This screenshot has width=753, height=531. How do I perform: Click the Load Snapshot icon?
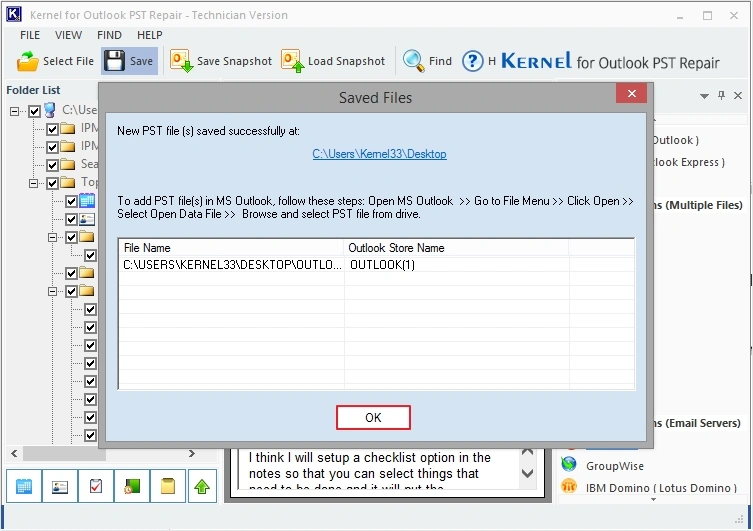[x=292, y=61]
